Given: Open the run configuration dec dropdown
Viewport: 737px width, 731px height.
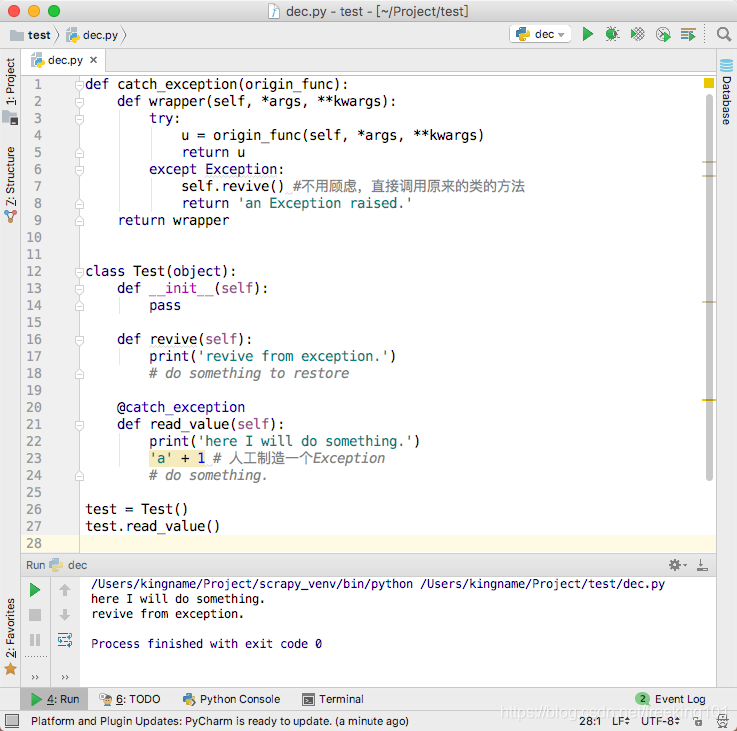Looking at the screenshot, I should click(x=540, y=34).
